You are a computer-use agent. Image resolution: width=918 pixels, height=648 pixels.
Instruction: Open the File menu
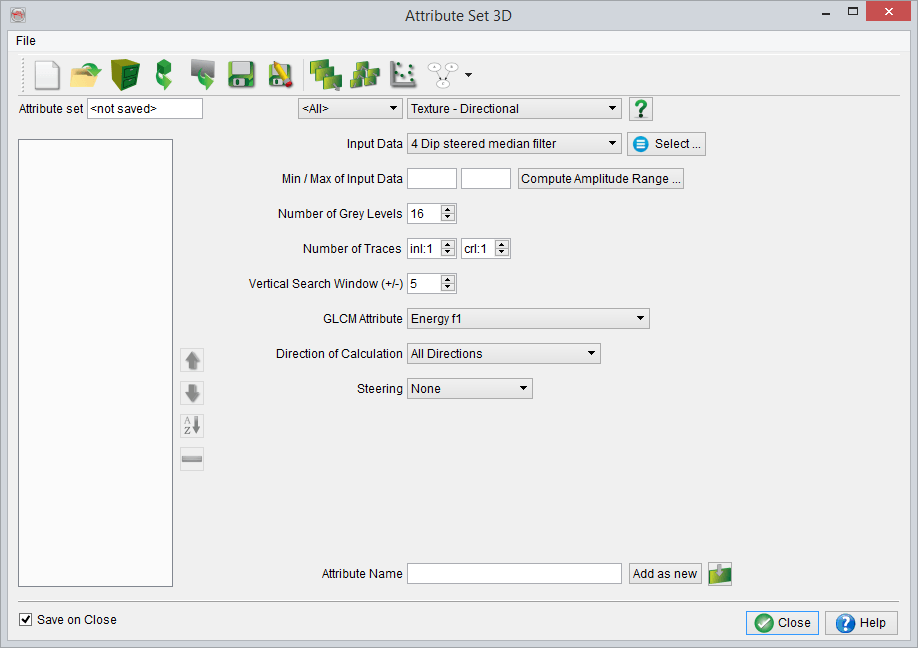pos(26,41)
